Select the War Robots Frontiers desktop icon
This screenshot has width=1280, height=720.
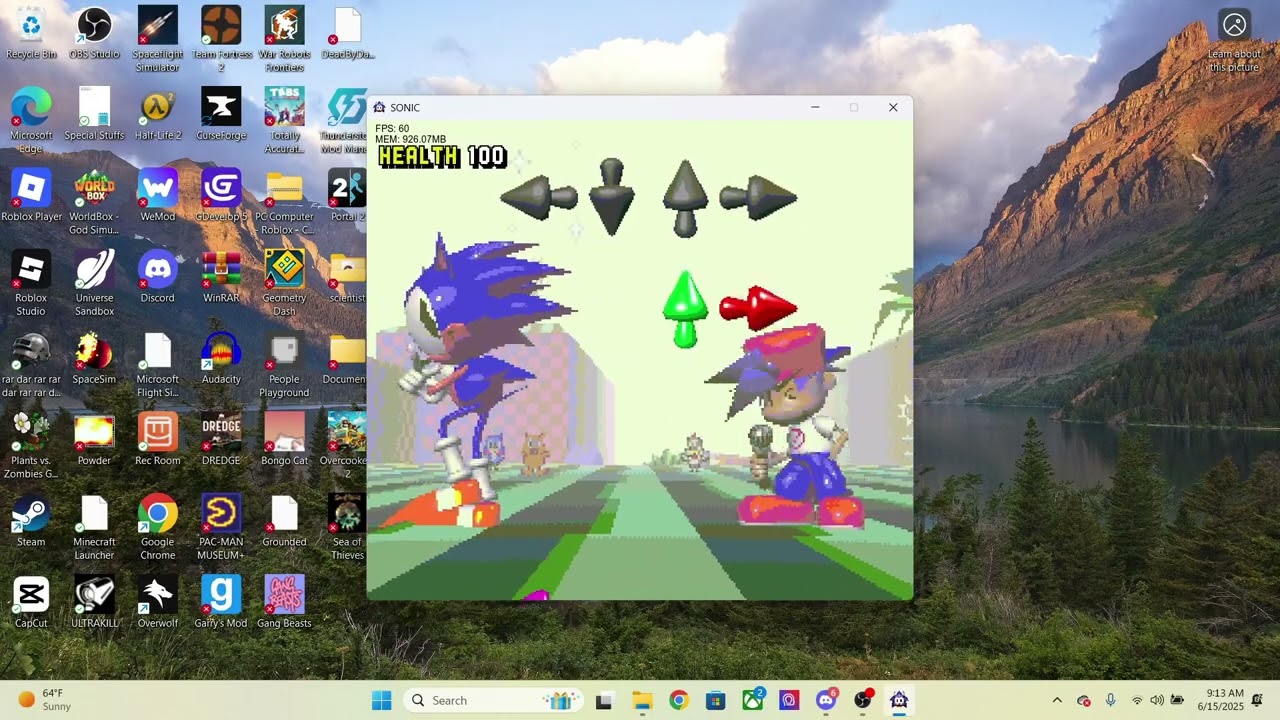pyautogui.click(x=284, y=38)
